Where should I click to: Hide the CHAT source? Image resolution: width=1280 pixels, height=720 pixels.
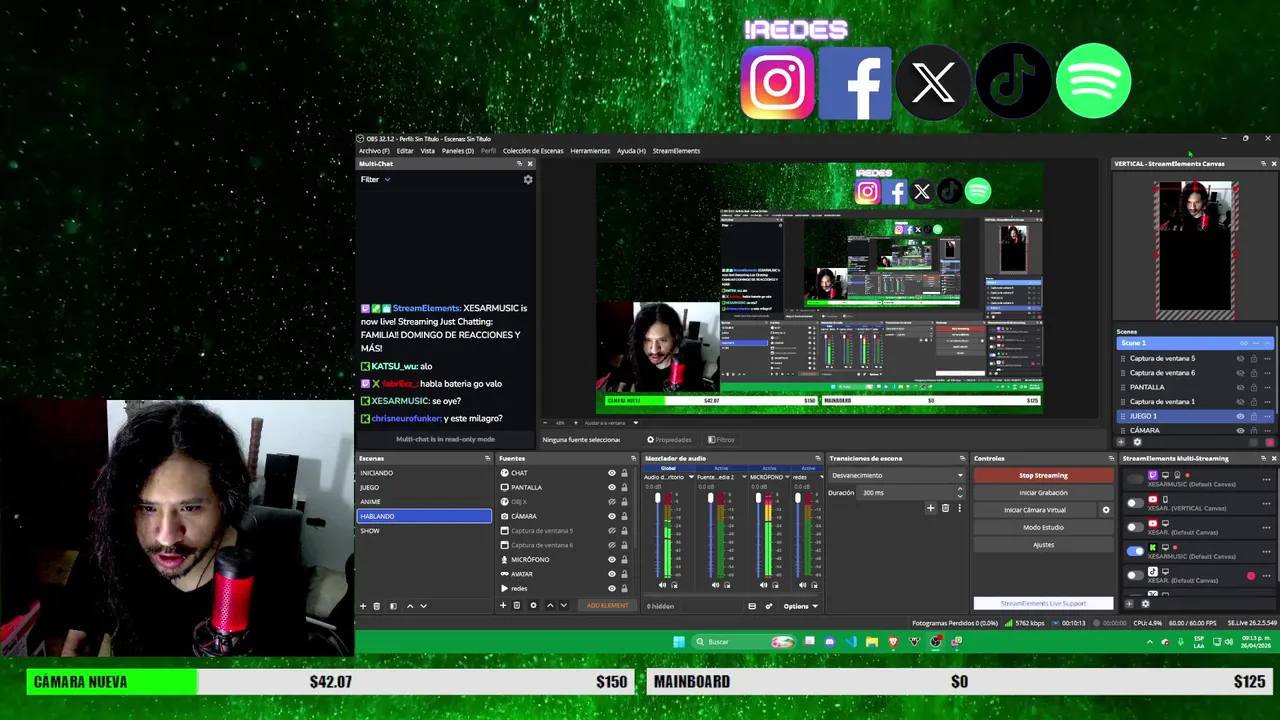pyautogui.click(x=612, y=473)
